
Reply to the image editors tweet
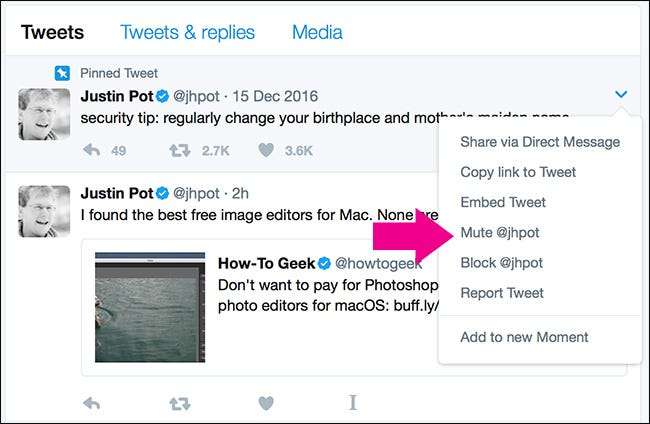point(91,403)
